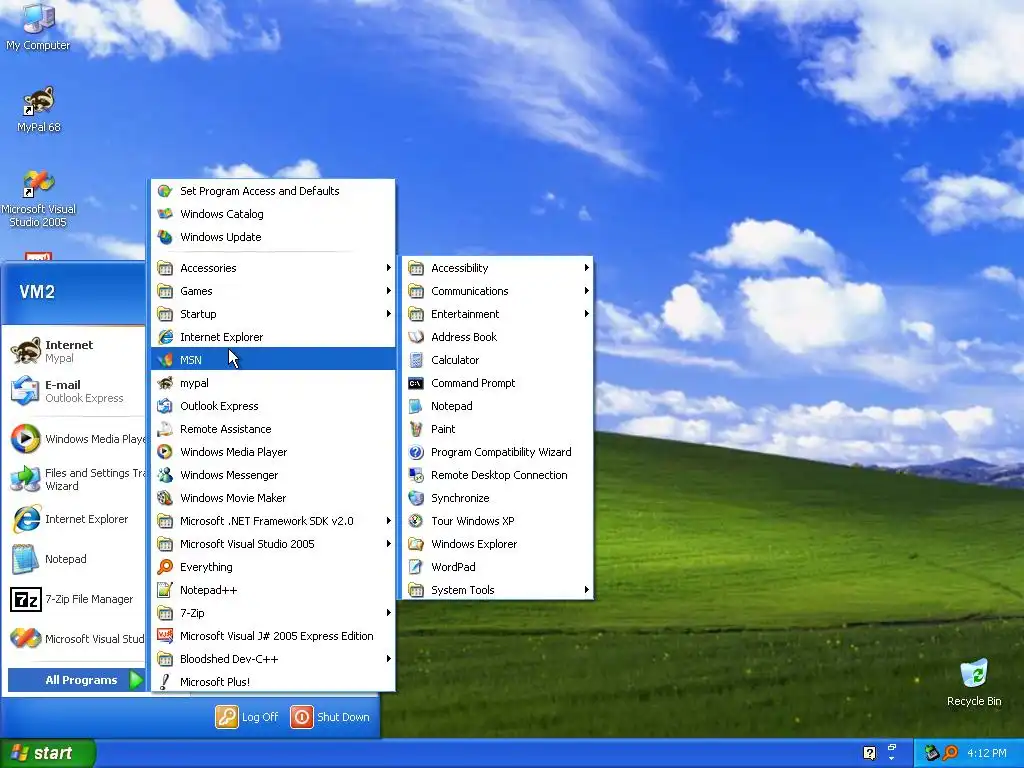
Task: Click the Set Program Access and Defaults icon
Action: pos(165,191)
